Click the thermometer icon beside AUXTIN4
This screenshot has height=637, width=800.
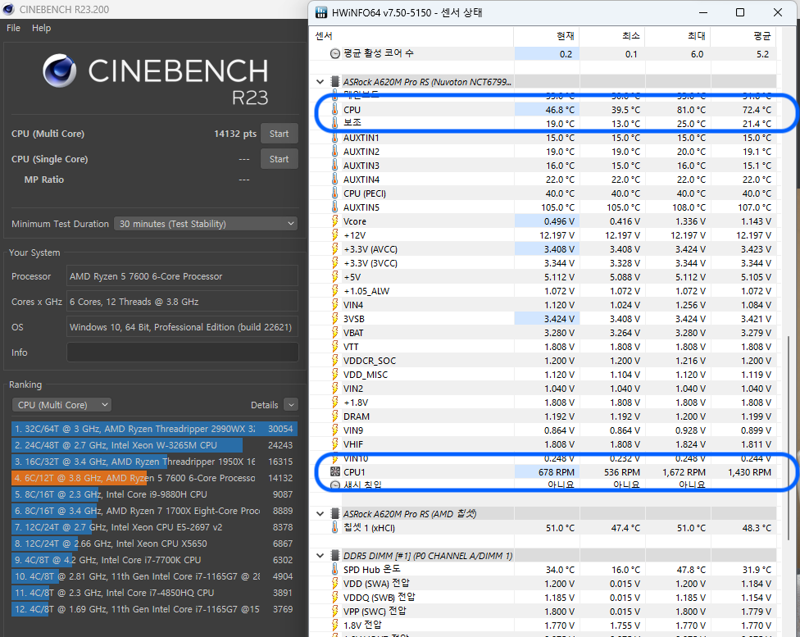(335, 179)
